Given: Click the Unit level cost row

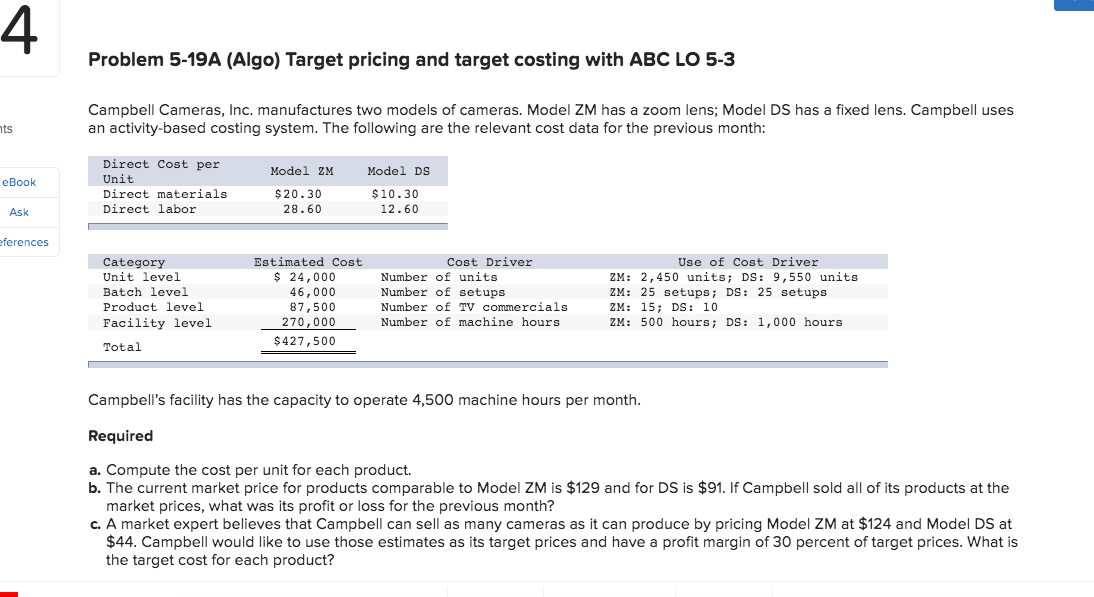Looking at the screenshot, I should click(300, 277).
